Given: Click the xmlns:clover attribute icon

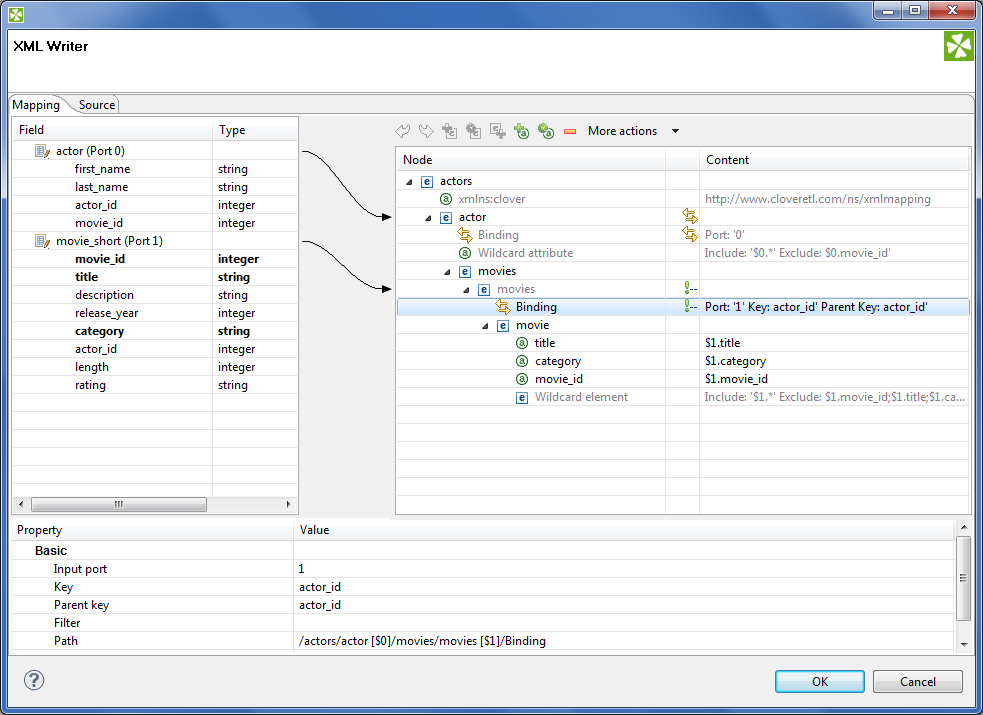Looking at the screenshot, I should (x=446, y=199).
